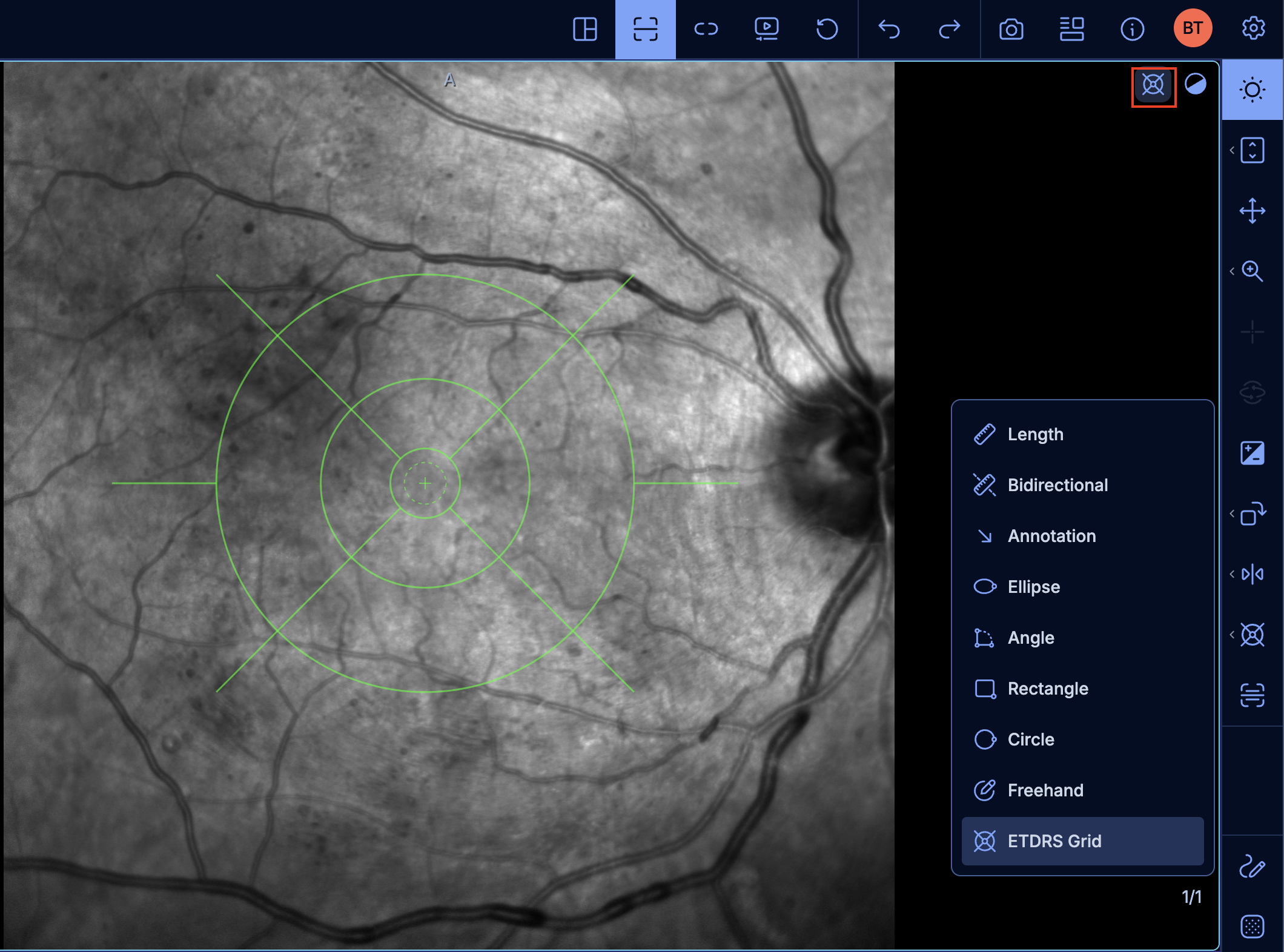Expand the stack scroll tool options chevron
The width and height of the screenshot is (1284, 952).
tap(1232, 150)
